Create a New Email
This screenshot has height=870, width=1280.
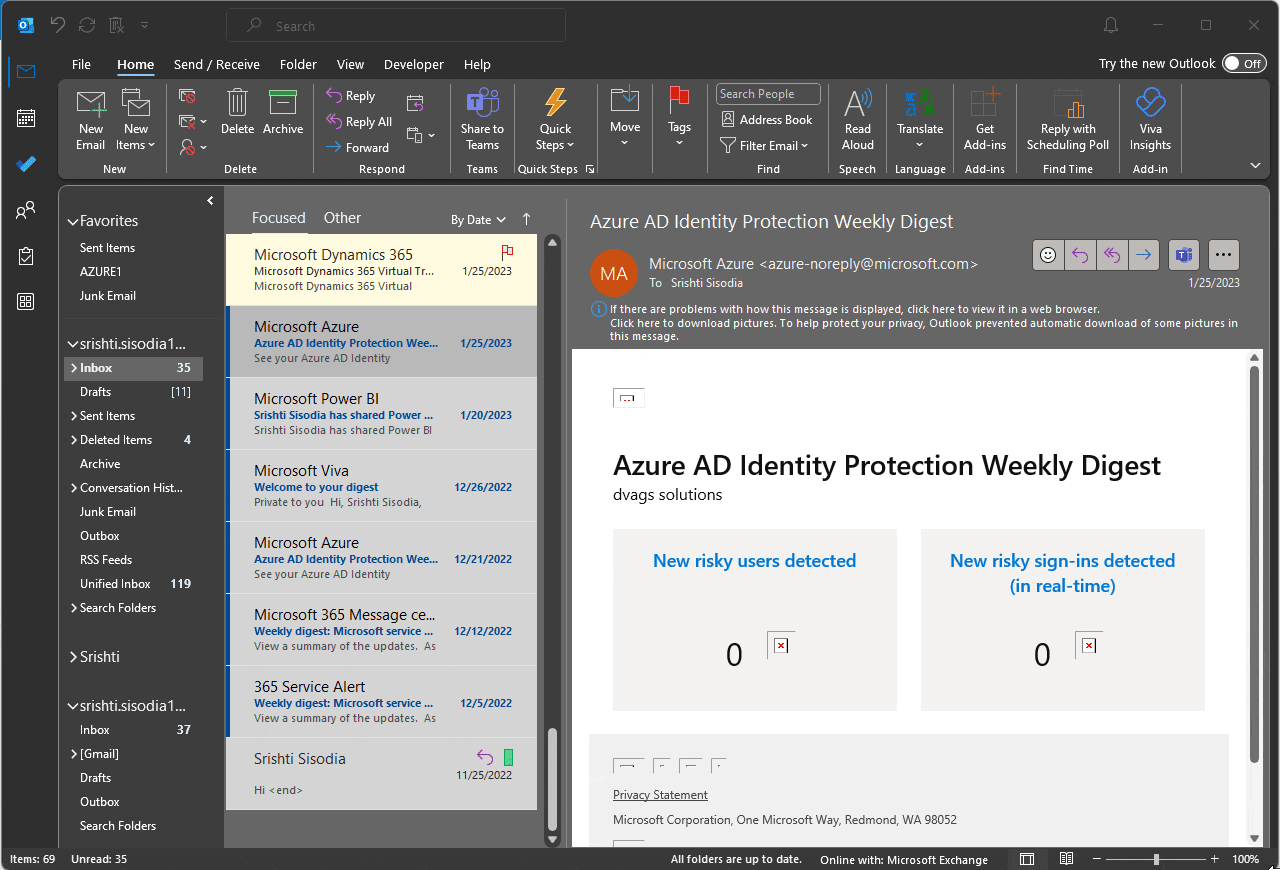pos(91,119)
